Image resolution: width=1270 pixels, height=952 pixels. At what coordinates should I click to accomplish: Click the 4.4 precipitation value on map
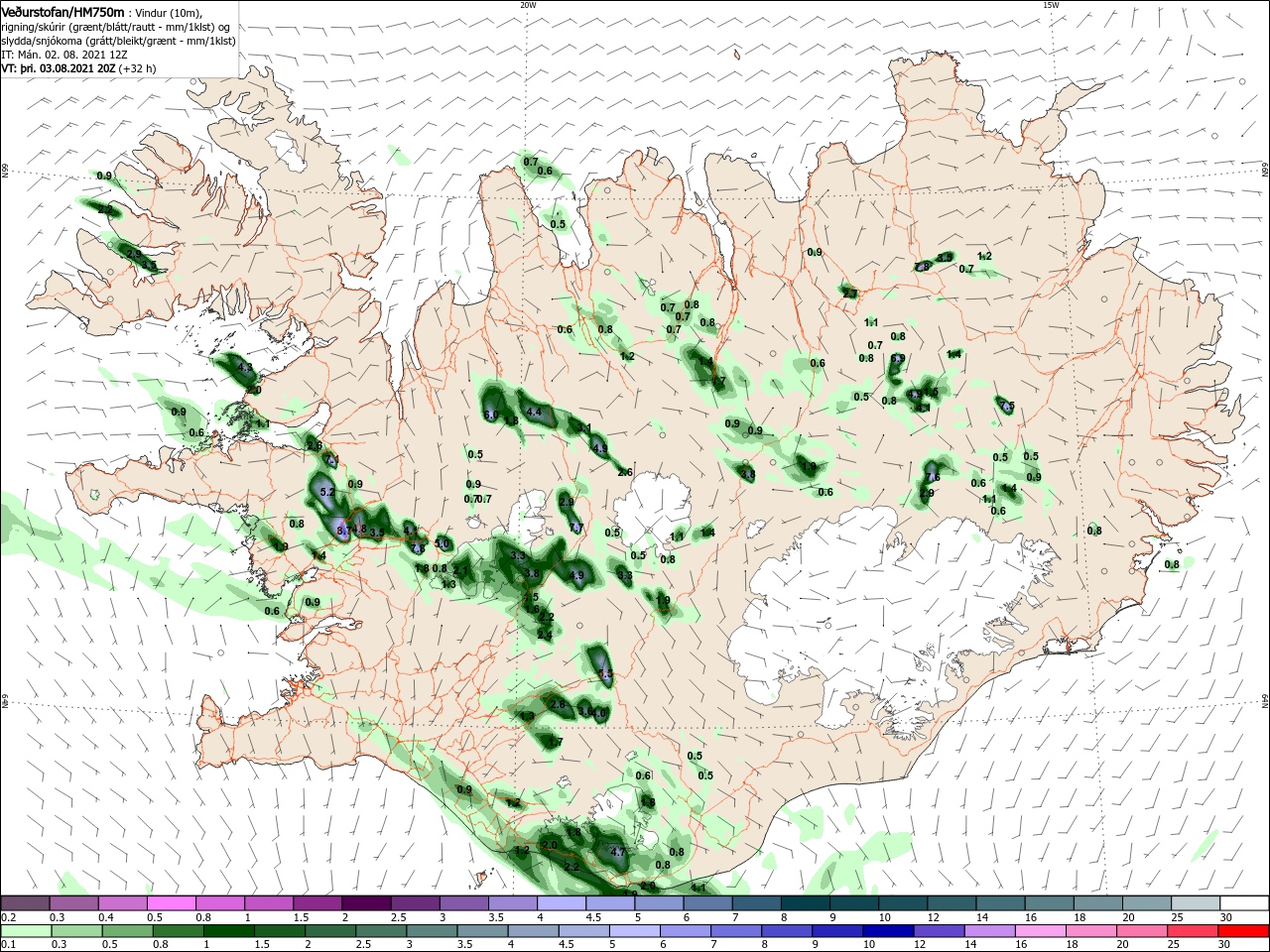click(x=534, y=412)
